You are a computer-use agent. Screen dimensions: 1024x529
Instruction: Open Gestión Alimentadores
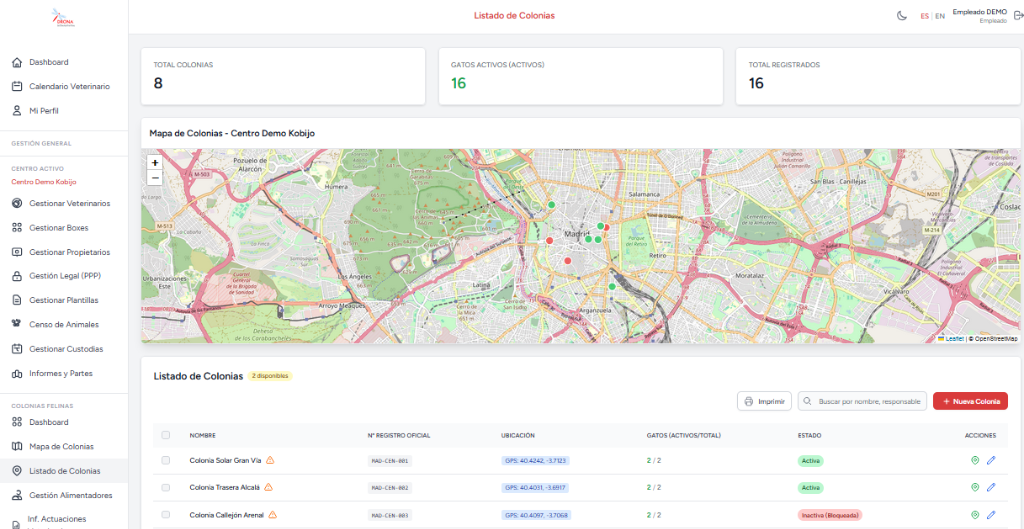coord(63,495)
